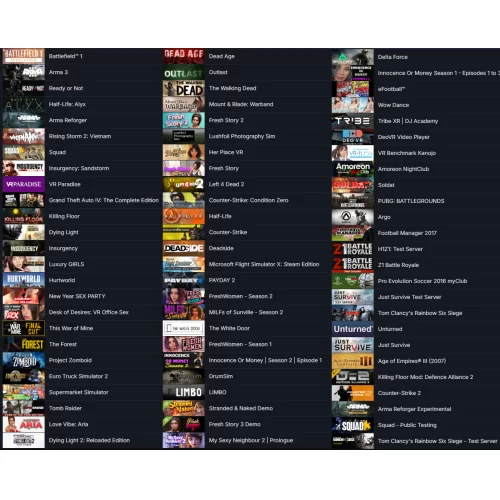500x500 pixels.
Task: Select the Unturned game icon
Action: click(353, 329)
